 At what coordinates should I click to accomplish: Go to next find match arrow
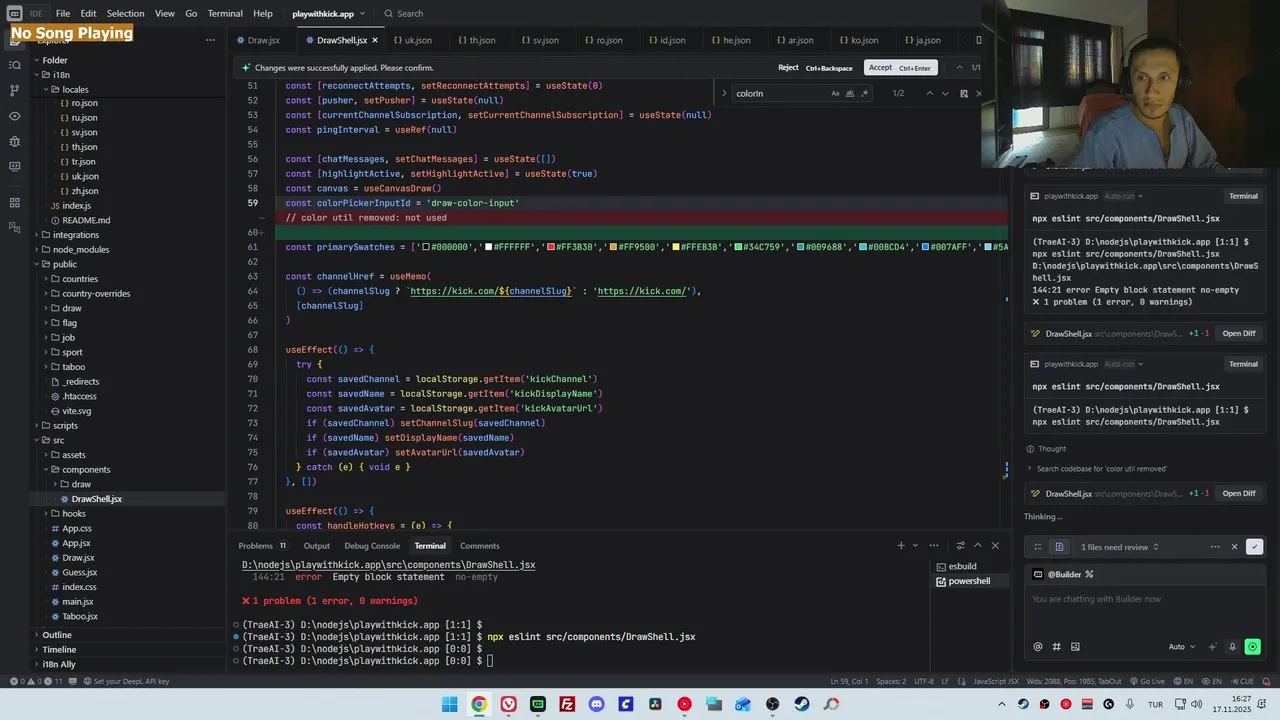coord(945,93)
